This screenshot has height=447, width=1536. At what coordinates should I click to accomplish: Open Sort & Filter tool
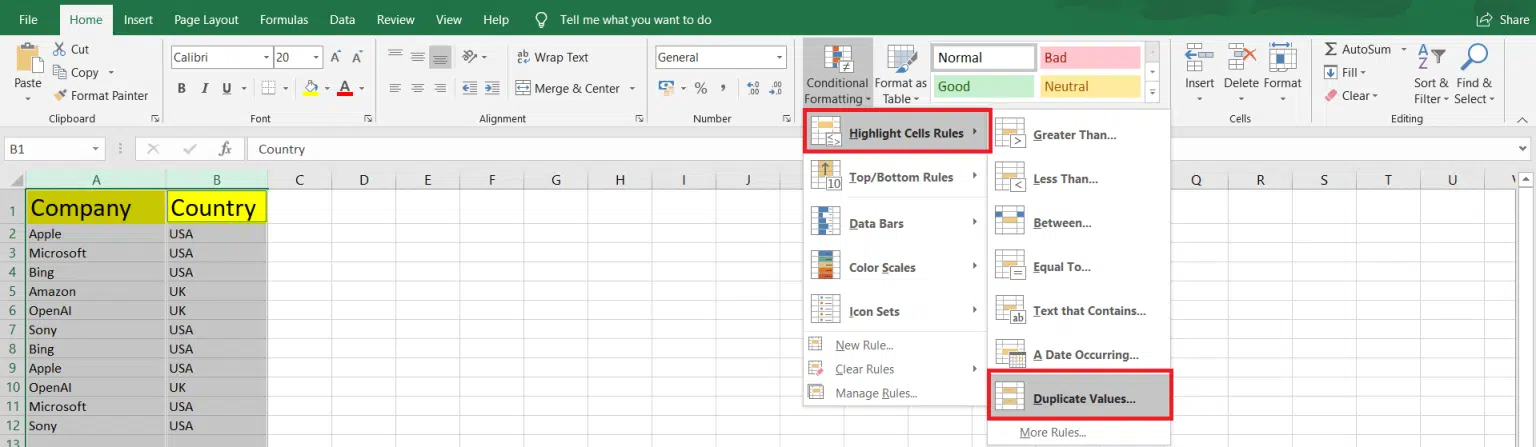click(1431, 75)
